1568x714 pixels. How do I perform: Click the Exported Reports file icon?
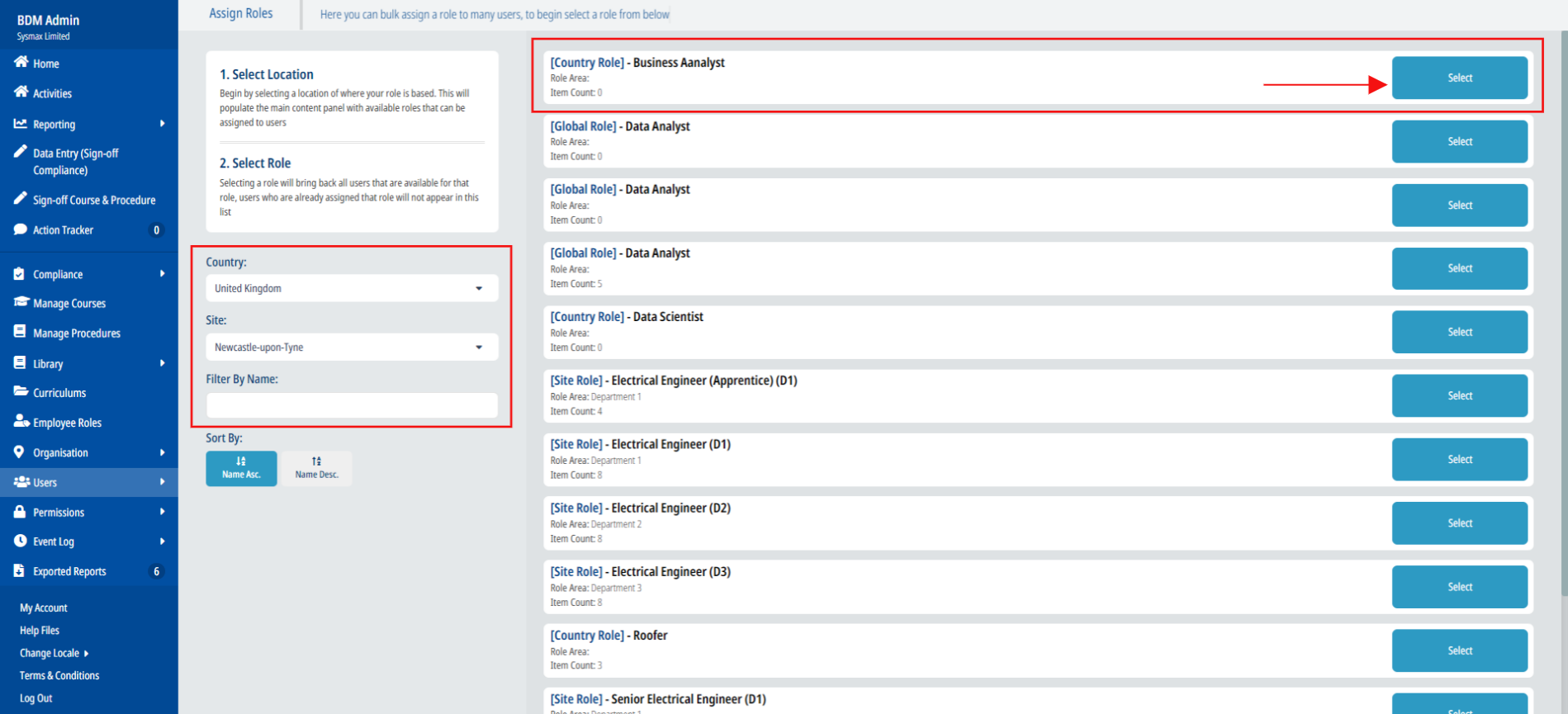point(19,570)
